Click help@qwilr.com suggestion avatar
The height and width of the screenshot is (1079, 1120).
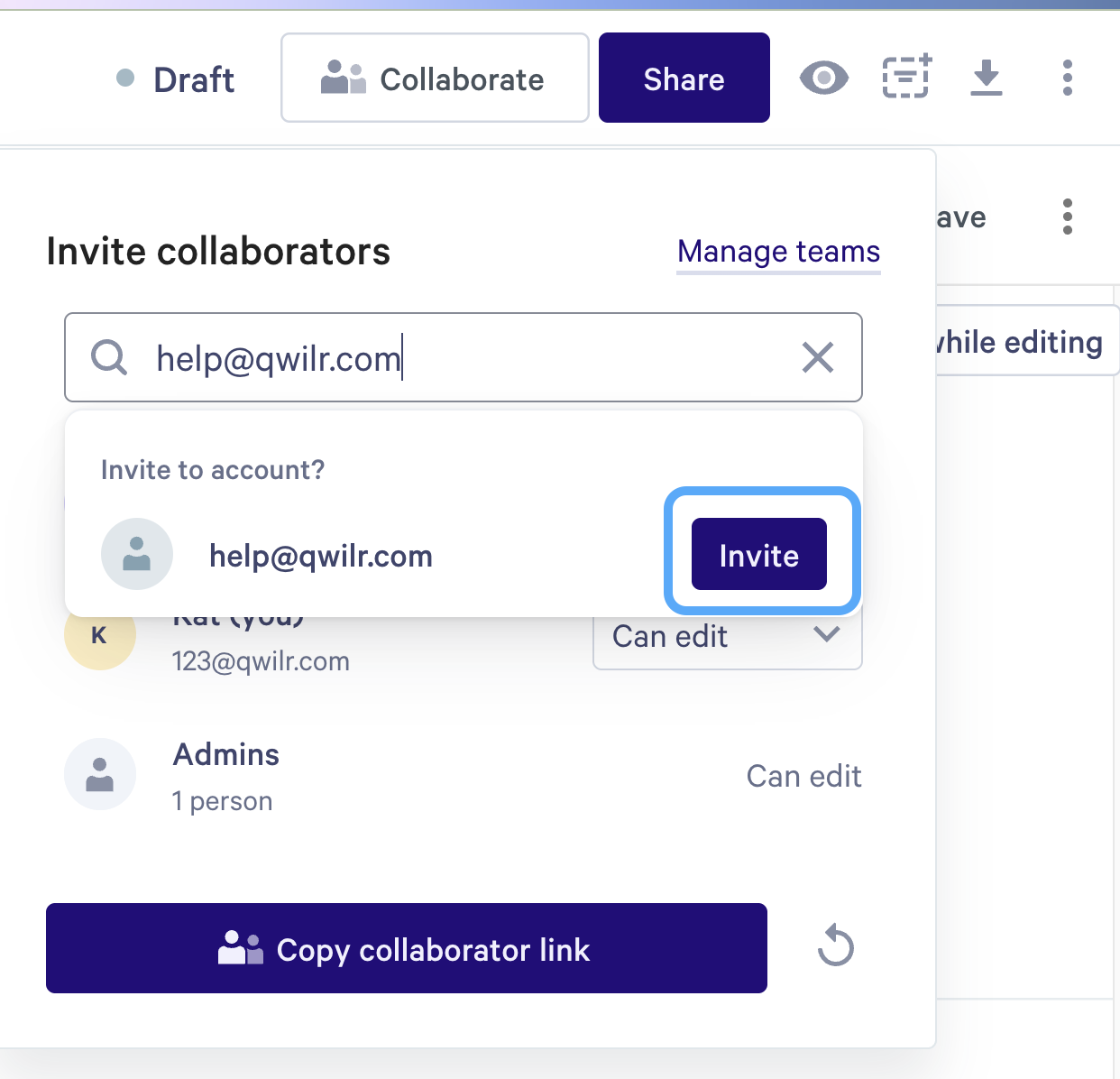coord(137,554)
